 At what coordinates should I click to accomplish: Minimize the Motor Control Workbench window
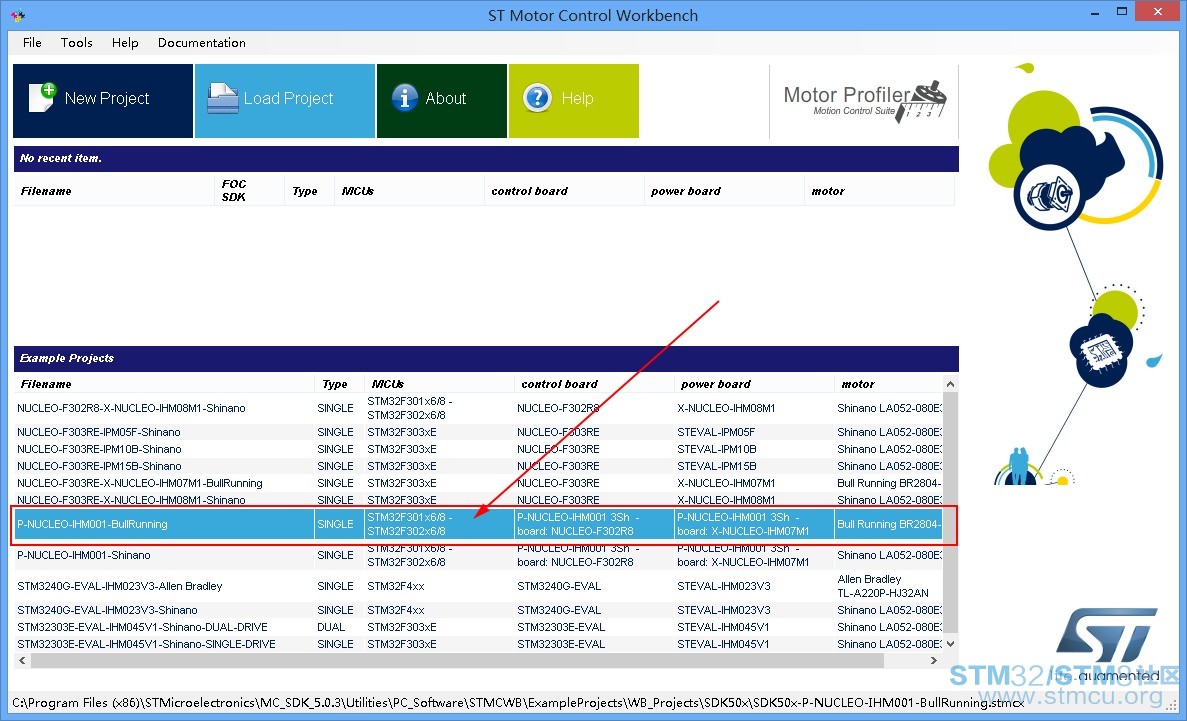coord(1096,13)
